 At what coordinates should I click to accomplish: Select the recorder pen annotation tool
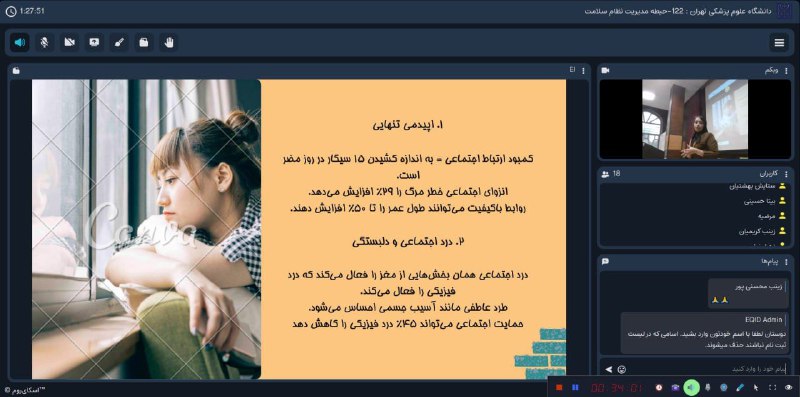point(741,388)
